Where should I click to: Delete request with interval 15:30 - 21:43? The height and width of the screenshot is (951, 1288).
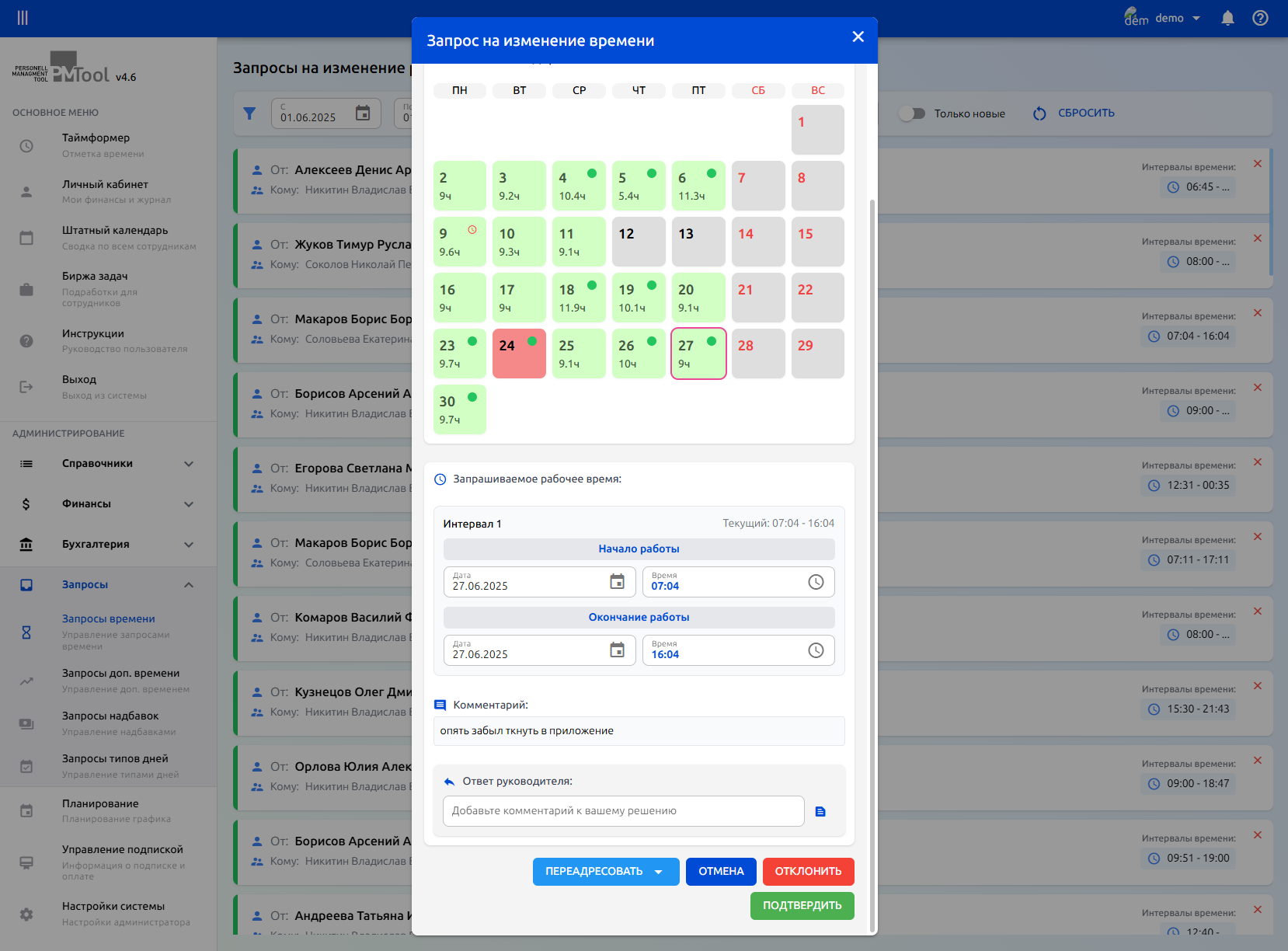(x=1257, y=686)
